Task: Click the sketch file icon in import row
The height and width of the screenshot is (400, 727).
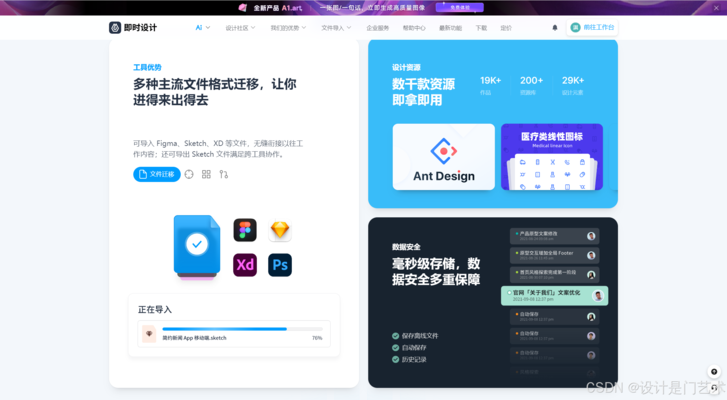Action: click(149, 334)
